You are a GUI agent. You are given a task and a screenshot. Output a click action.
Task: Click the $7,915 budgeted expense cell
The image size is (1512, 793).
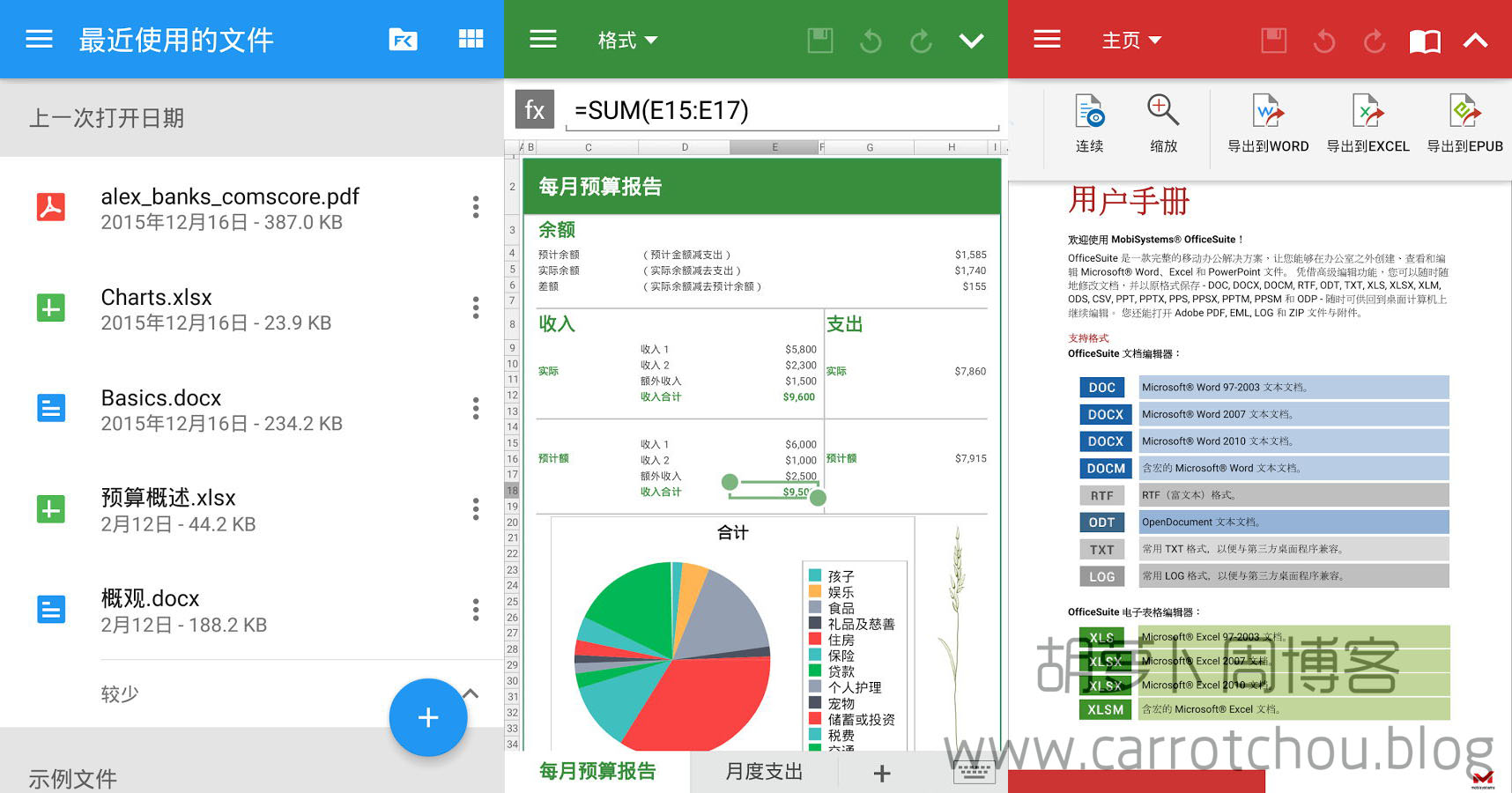970,458
